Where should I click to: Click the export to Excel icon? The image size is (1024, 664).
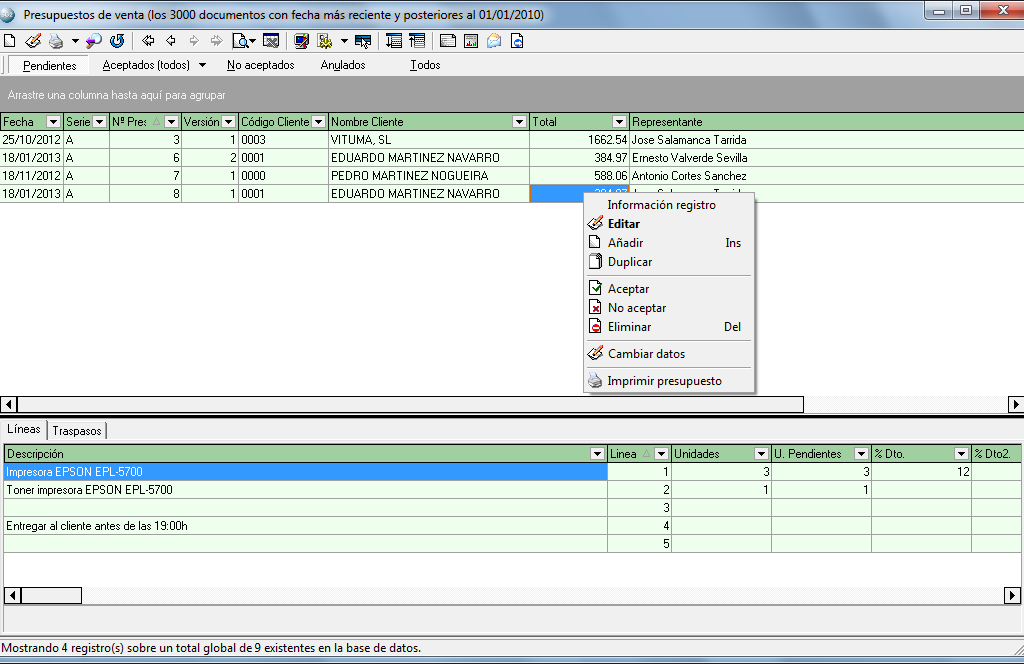click(x=271, y=41)
